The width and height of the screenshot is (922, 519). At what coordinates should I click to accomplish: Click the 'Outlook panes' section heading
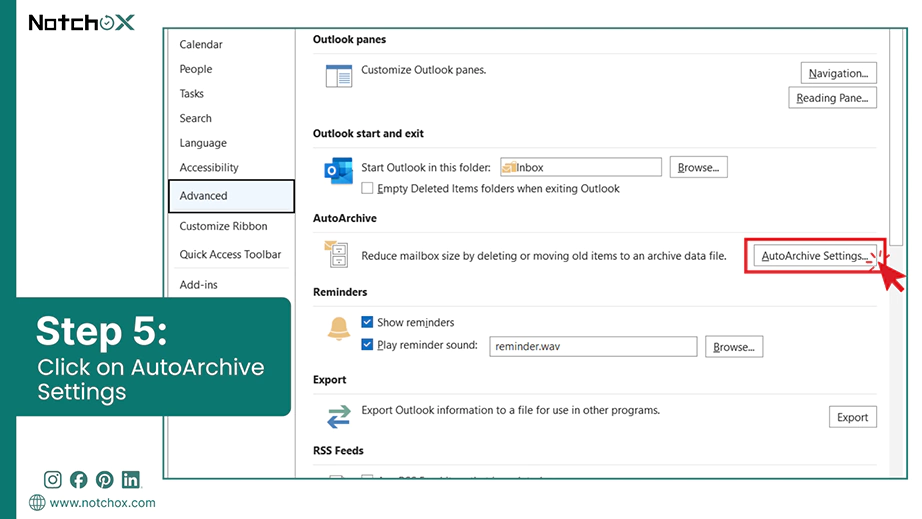pyautogui.click(x=349, y=39)
